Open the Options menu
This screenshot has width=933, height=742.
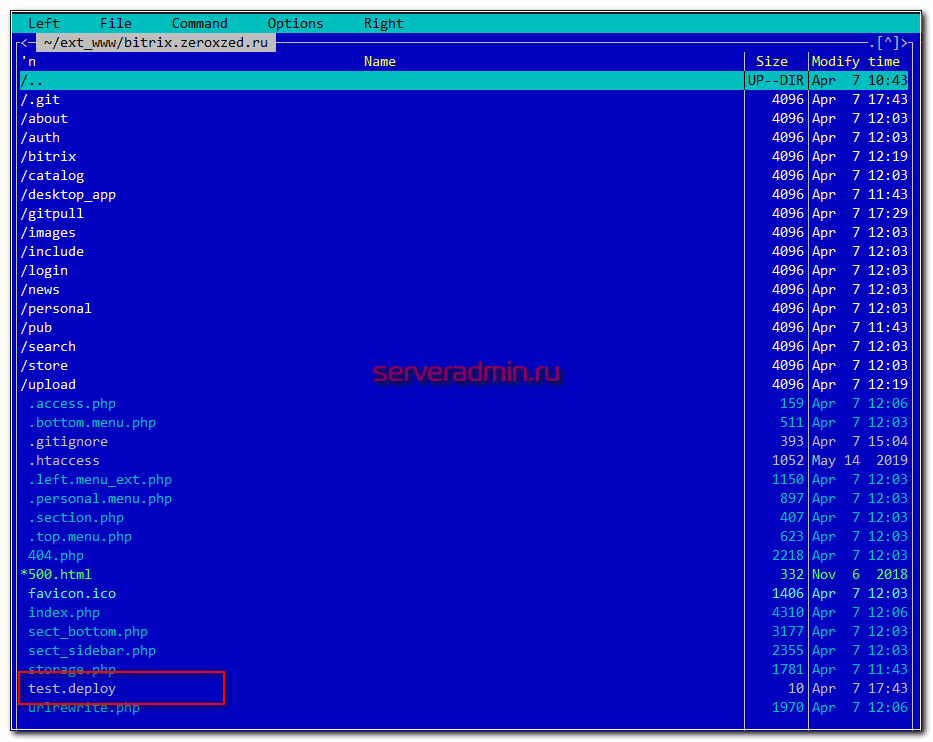point(295,23)
